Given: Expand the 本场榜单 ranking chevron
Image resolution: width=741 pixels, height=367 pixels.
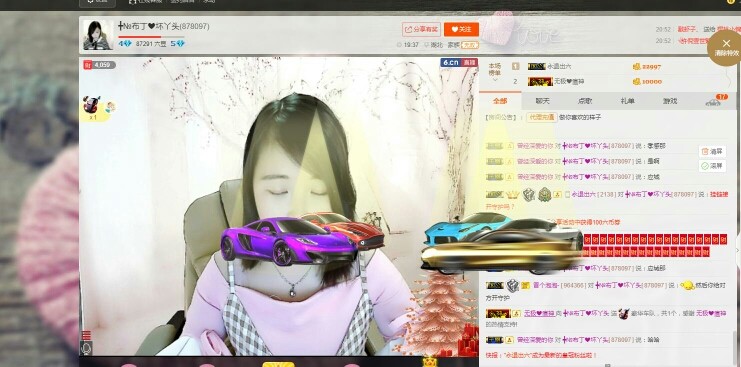Looking at the screenshot, I should pos(495,80).
